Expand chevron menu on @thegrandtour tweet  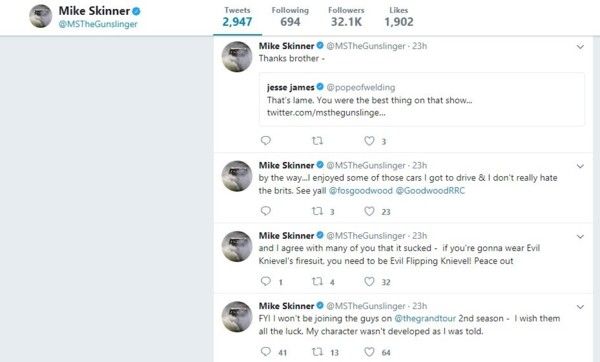pos(580,307)
